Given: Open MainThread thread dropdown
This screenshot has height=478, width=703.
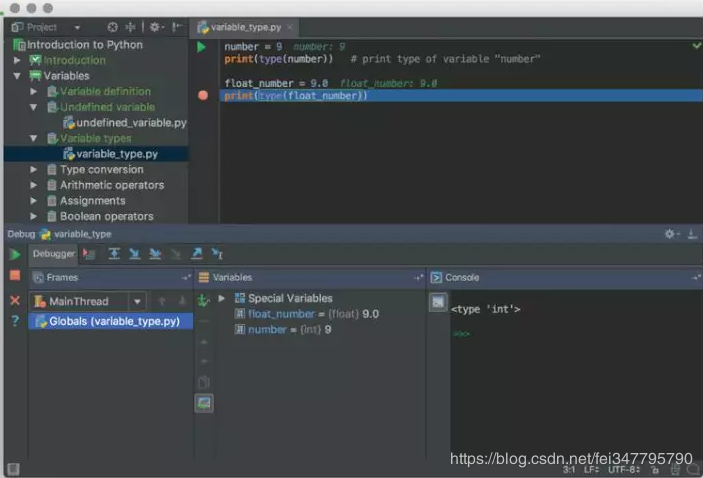Looking at the screenshot, I should [137, 301].
